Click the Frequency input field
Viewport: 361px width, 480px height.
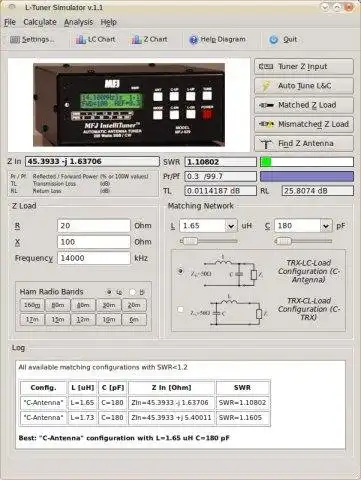(x=94, y=258)
